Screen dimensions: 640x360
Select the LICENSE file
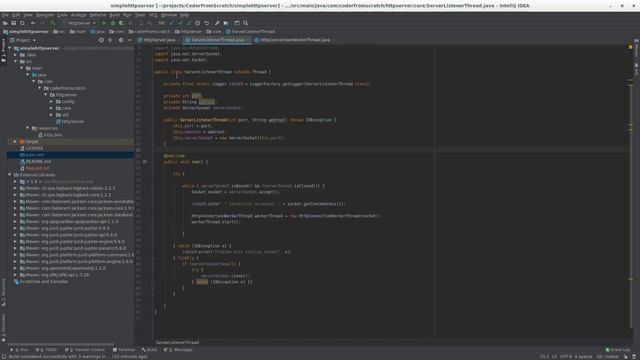(31, 148)
